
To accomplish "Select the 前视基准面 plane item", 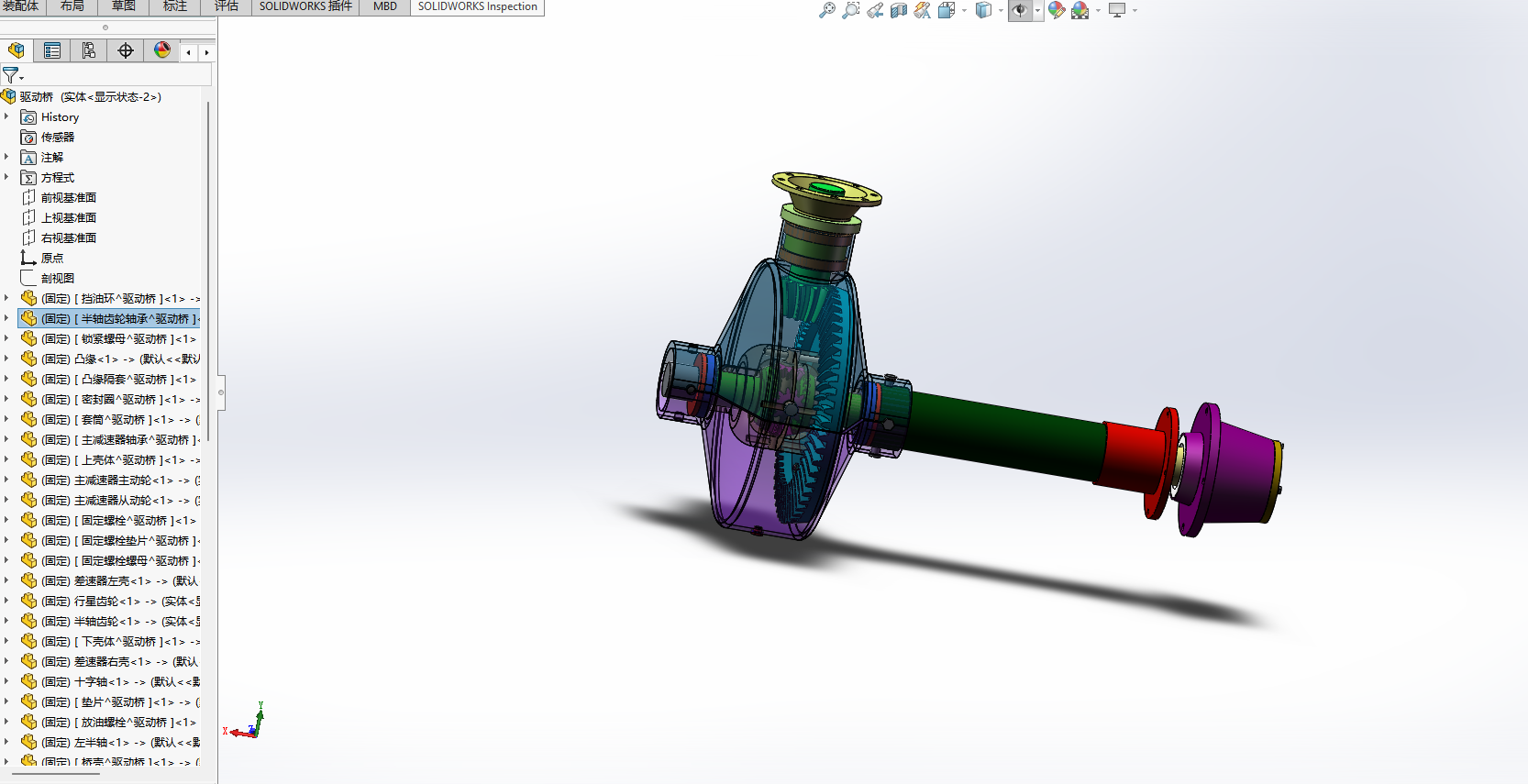I will [x=68, y=198].
